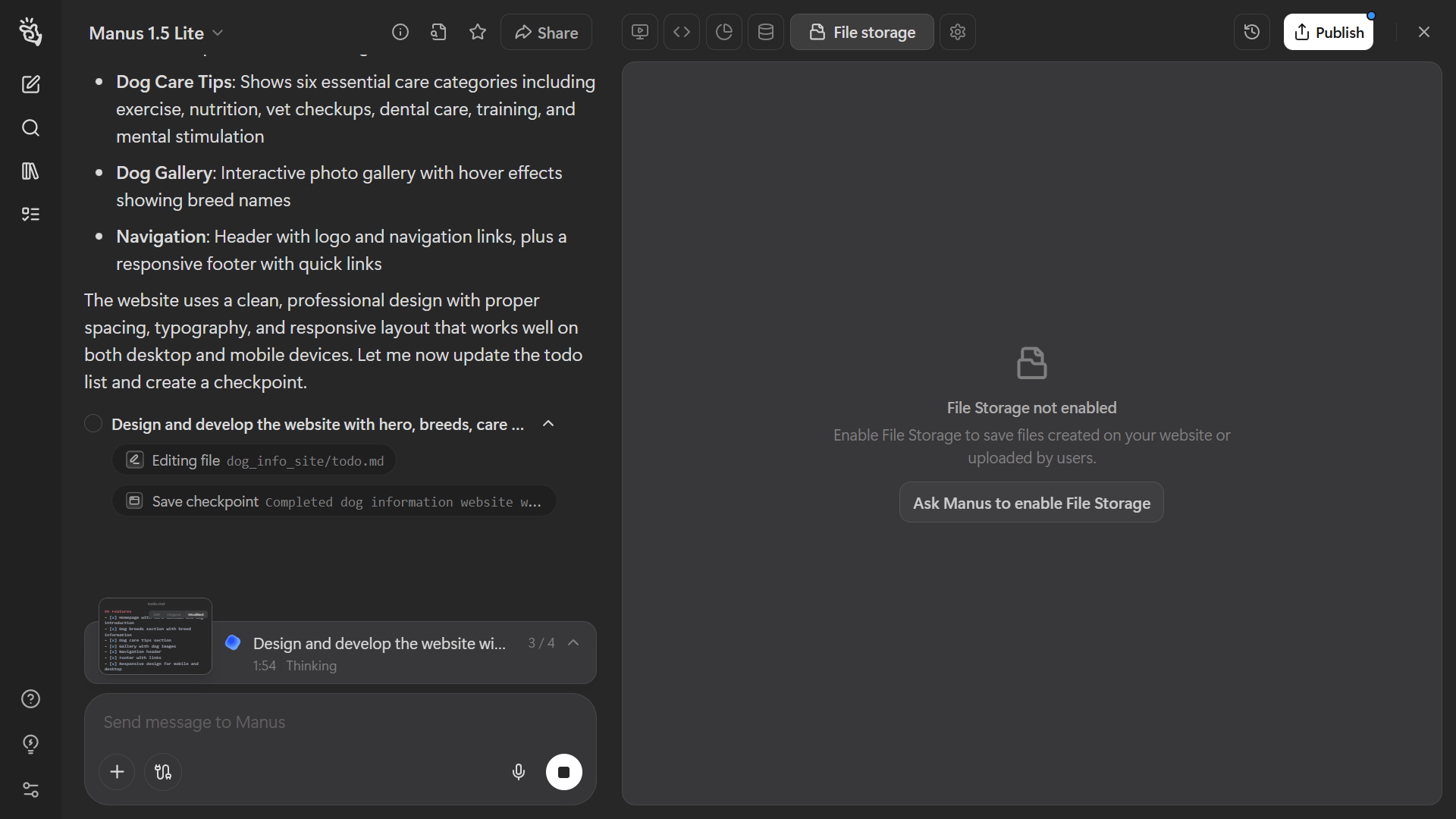The image size is (1456, 819).
Task: Collapse the Design and develop step details
Action: tap(548, 424)
